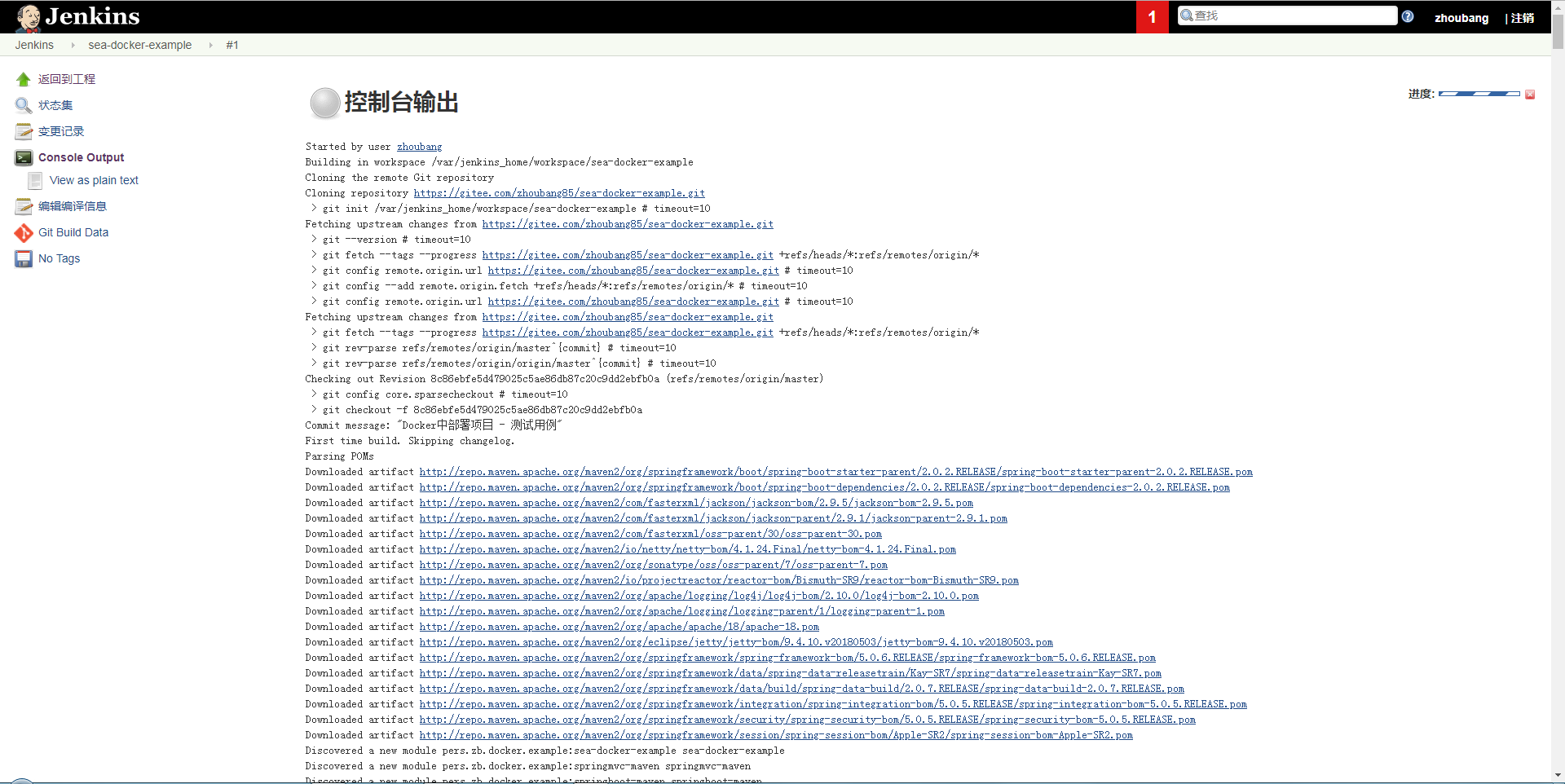This screenshot has height=784, width=1565.
Task: Open gitee repository link on Cloning repository line
Action: coord(559,193)
